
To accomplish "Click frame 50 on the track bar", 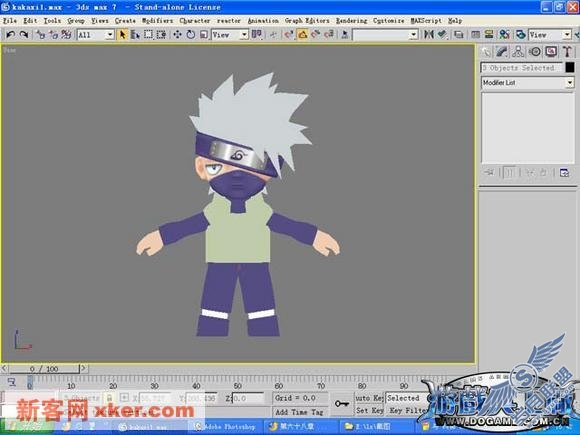I will [237, 386].
